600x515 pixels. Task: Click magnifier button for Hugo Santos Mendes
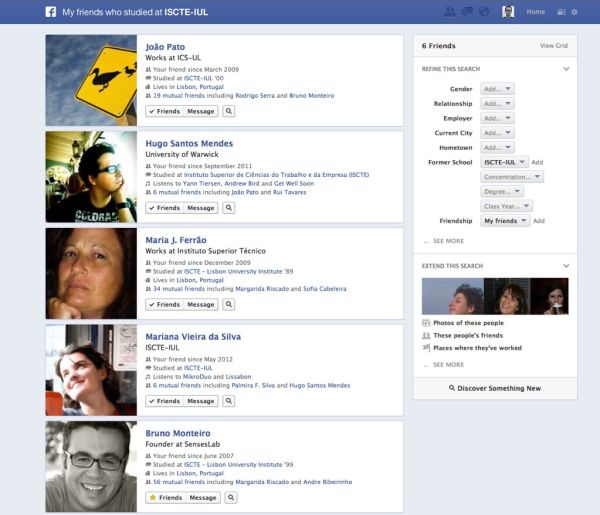click(x=229, y=208)
